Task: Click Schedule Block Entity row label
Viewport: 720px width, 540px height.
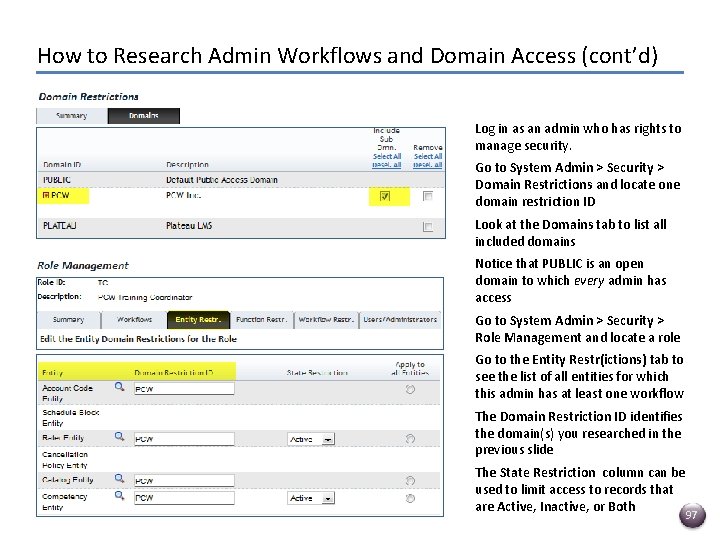Action: (71, 418)
